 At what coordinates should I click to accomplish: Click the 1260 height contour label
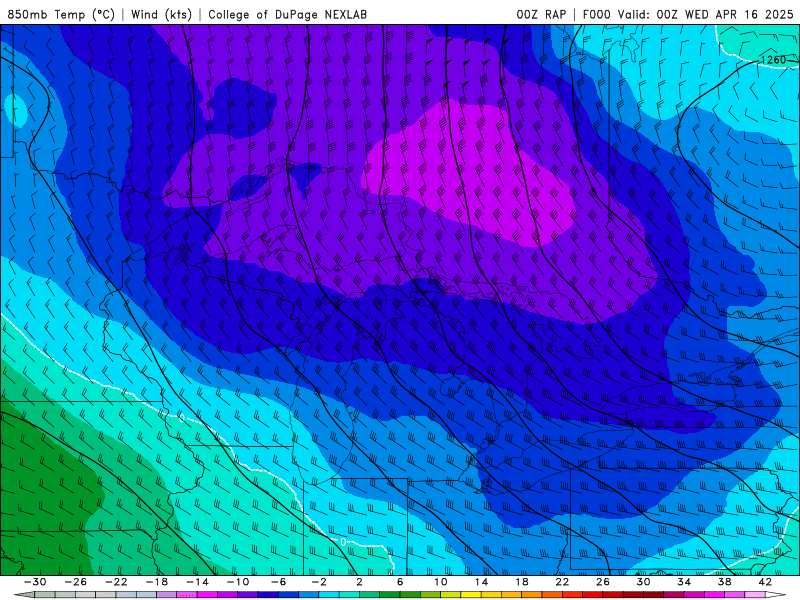pyautogui.click(x=773, y=60)
